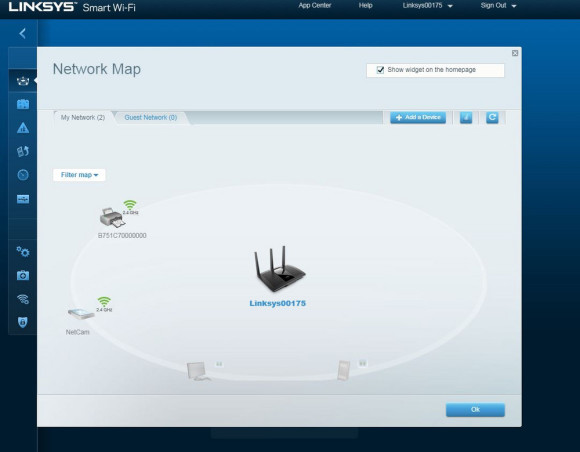Open the Security shield icon

point(23,322)
